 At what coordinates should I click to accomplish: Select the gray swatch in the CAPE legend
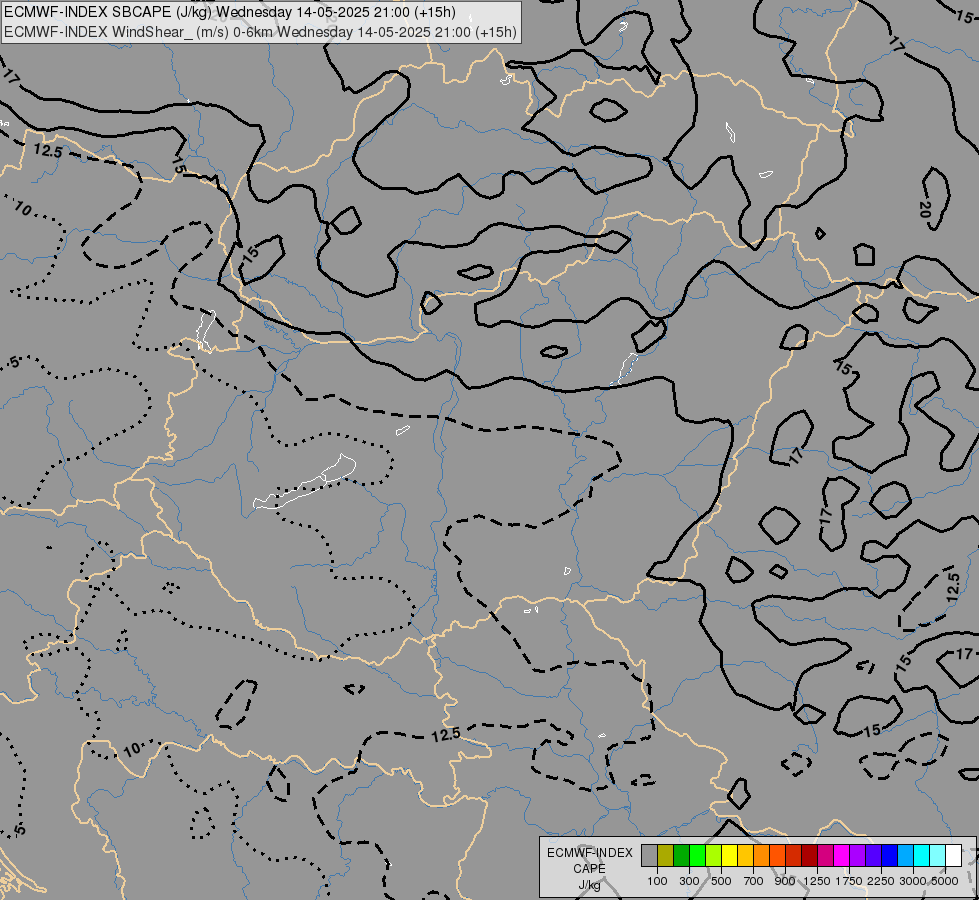649,856
